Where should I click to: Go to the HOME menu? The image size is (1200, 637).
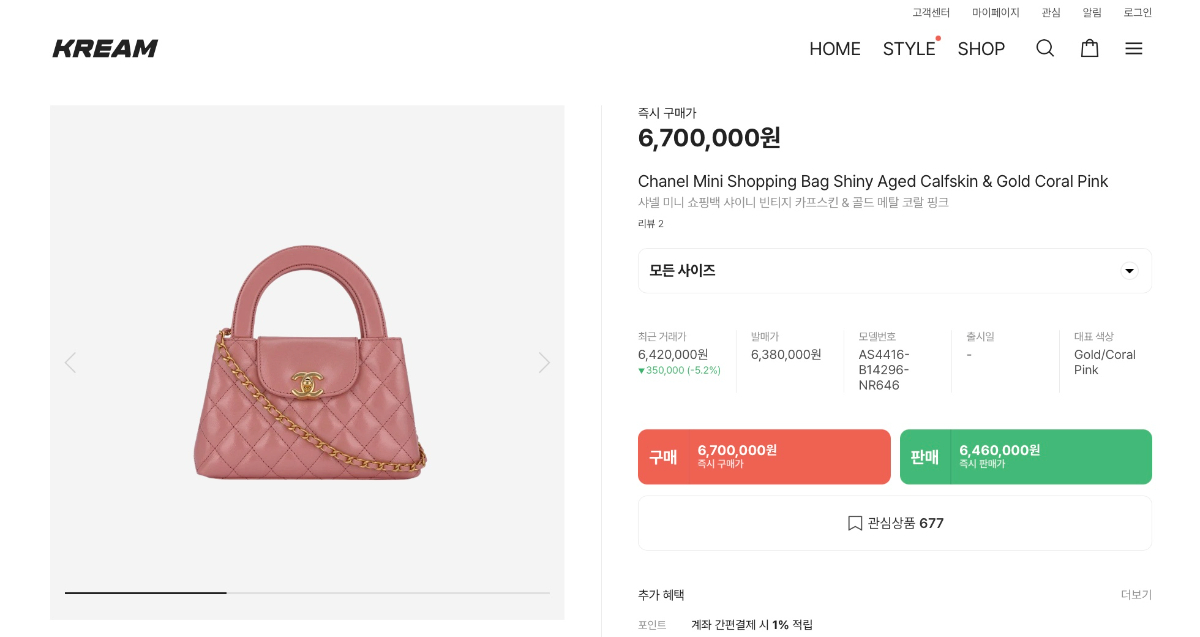coord(835,49)
